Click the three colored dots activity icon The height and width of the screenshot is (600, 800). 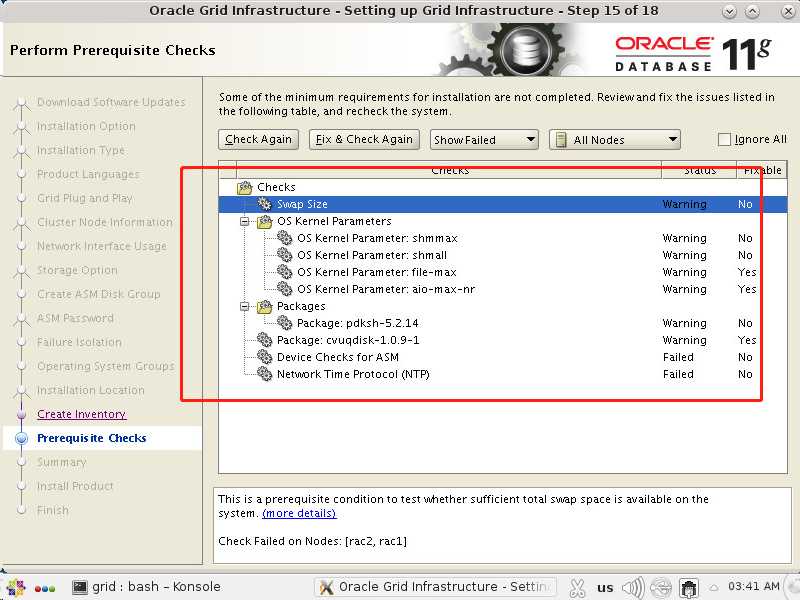click(x=45, y=588)
